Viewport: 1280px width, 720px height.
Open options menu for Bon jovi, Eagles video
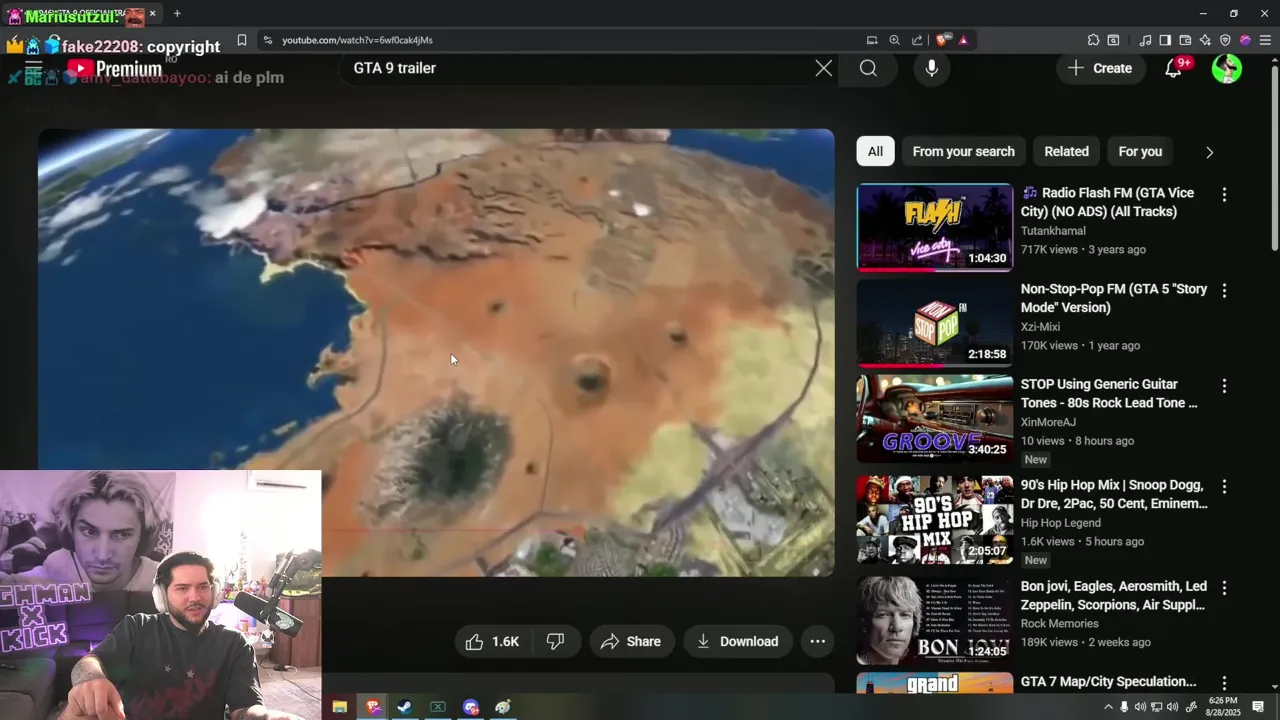1224,588
